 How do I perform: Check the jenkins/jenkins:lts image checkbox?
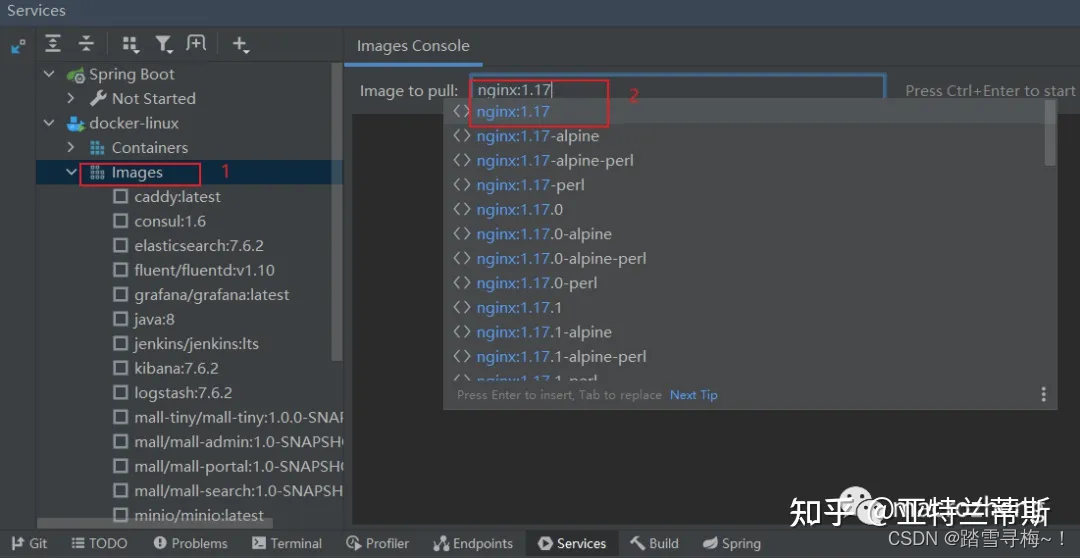(121, 344)
